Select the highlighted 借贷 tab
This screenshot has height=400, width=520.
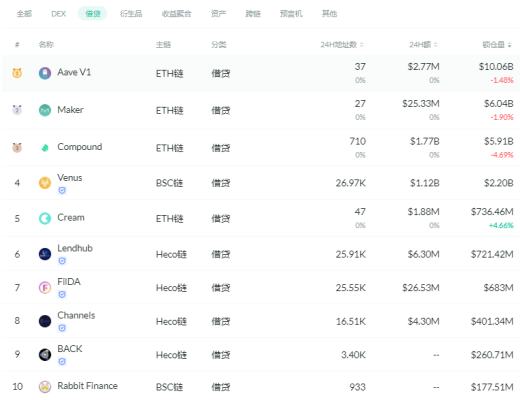coord(93,13)
